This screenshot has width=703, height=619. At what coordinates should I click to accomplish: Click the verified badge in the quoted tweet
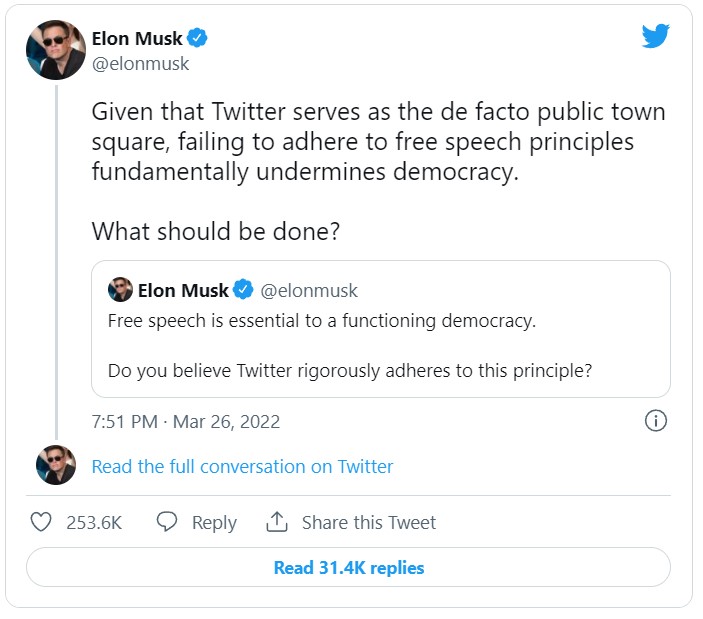coord(243,291)
